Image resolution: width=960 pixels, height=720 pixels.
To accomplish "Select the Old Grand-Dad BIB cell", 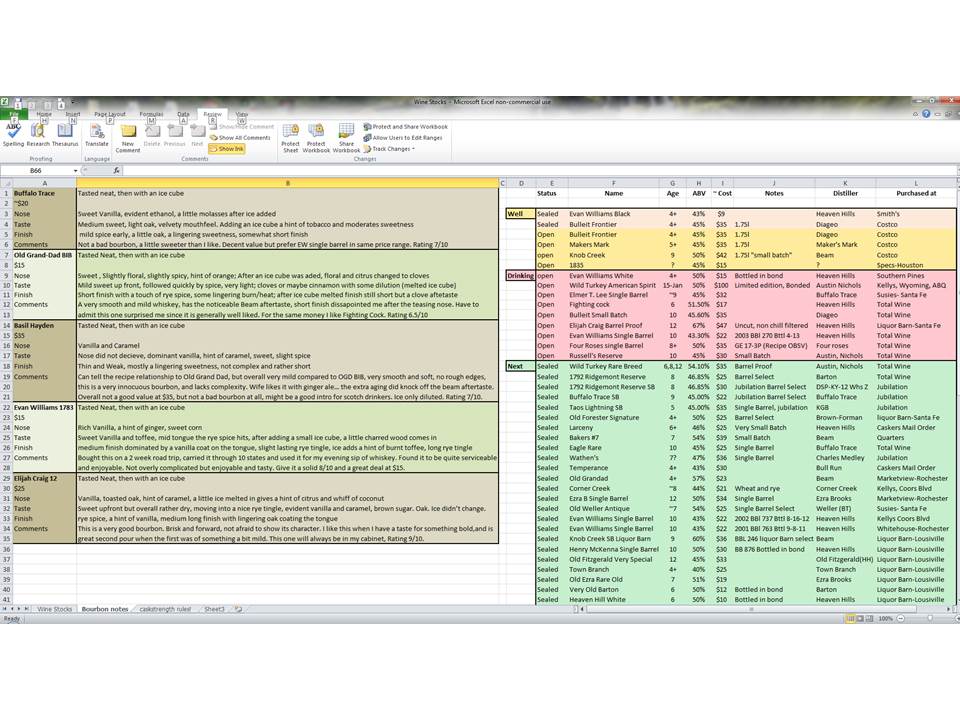I will coord(45,255).
